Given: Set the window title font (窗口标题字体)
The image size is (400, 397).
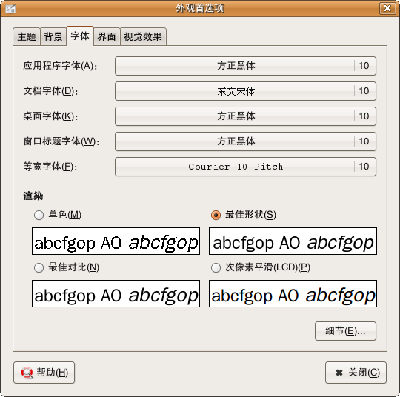Looking at the screenshot, I should tap(246, 141).
